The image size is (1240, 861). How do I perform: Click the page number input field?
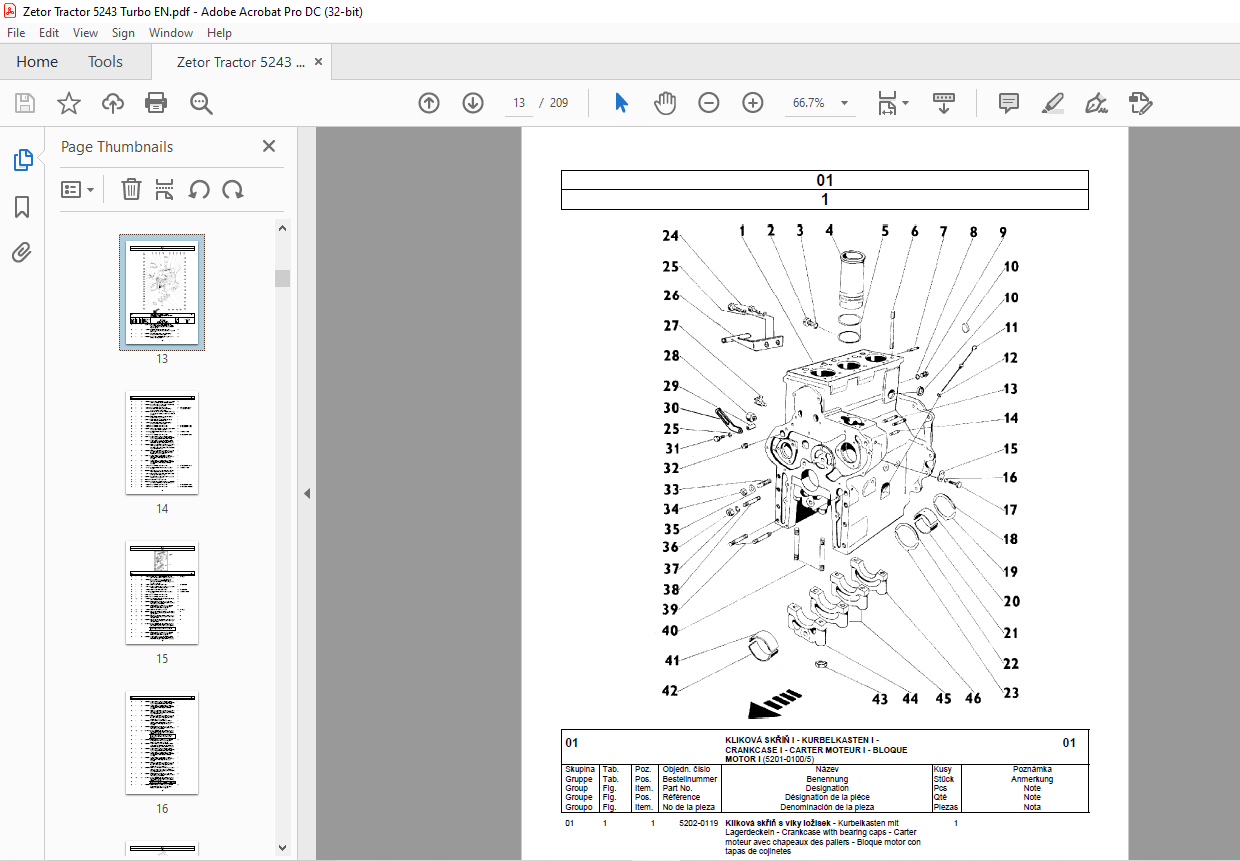tap(519, 103)
